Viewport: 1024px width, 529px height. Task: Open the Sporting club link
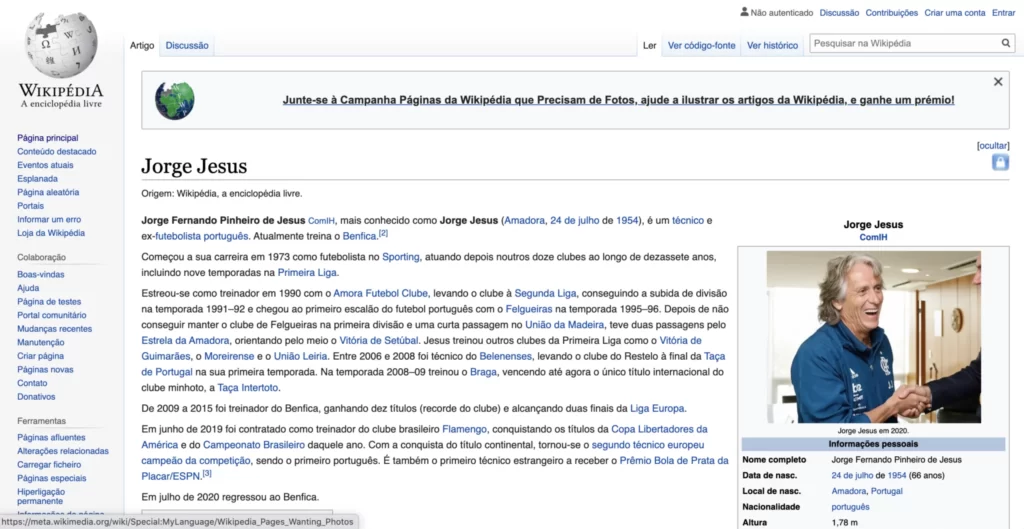pyautogui.click(x=400, y=257)
